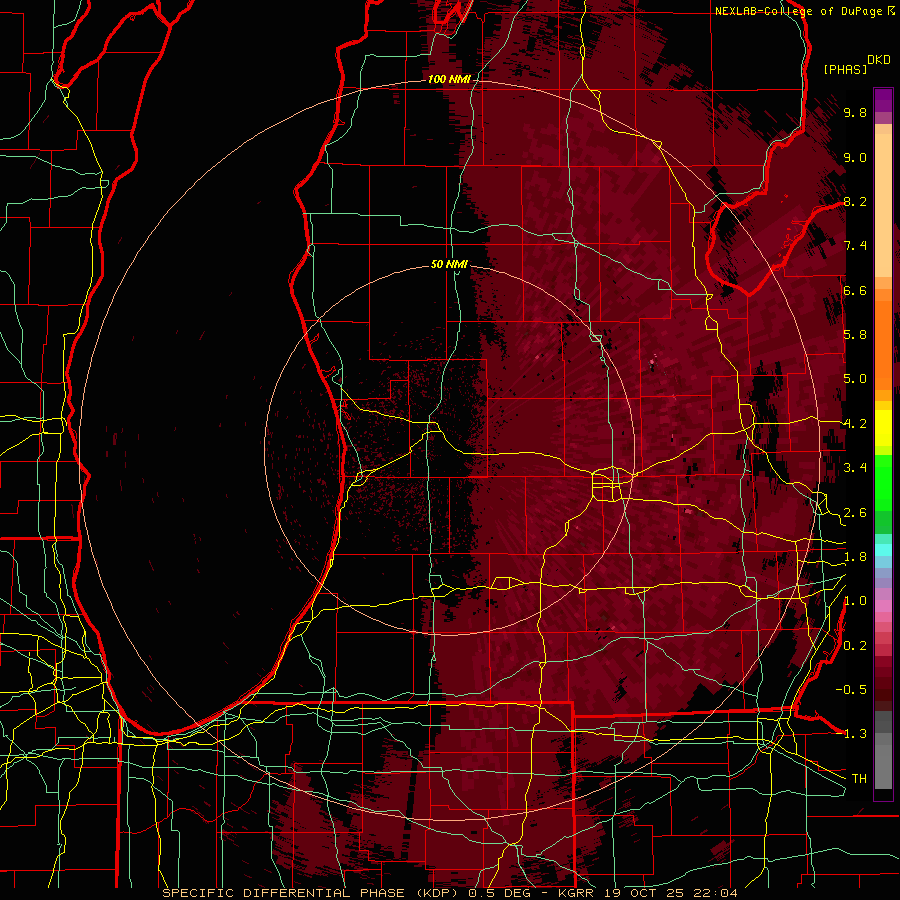Select the orange band in color scale
The height and width of the screenshot is (900, 900).
click(883, 344)
